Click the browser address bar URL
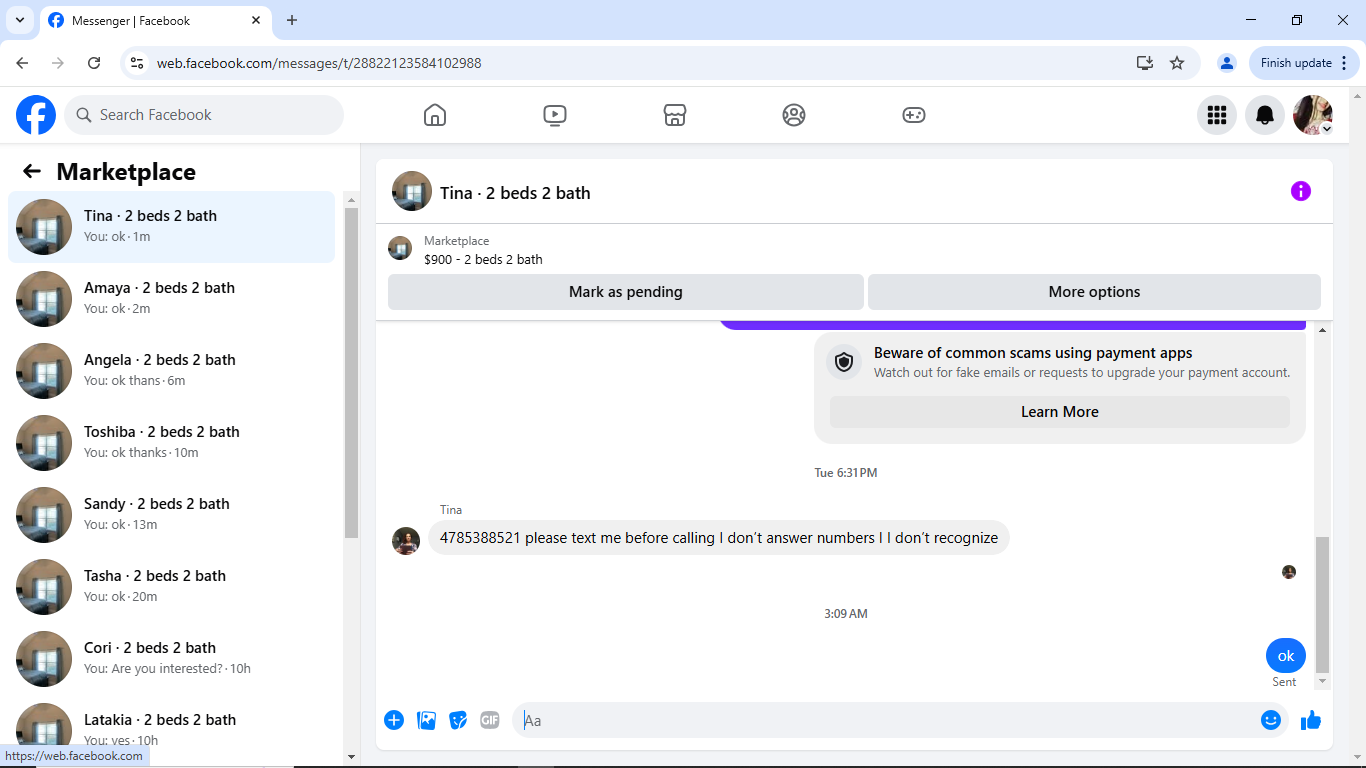Image resolution: width=1366 pixels, height=768 pixels. (319, 63)
